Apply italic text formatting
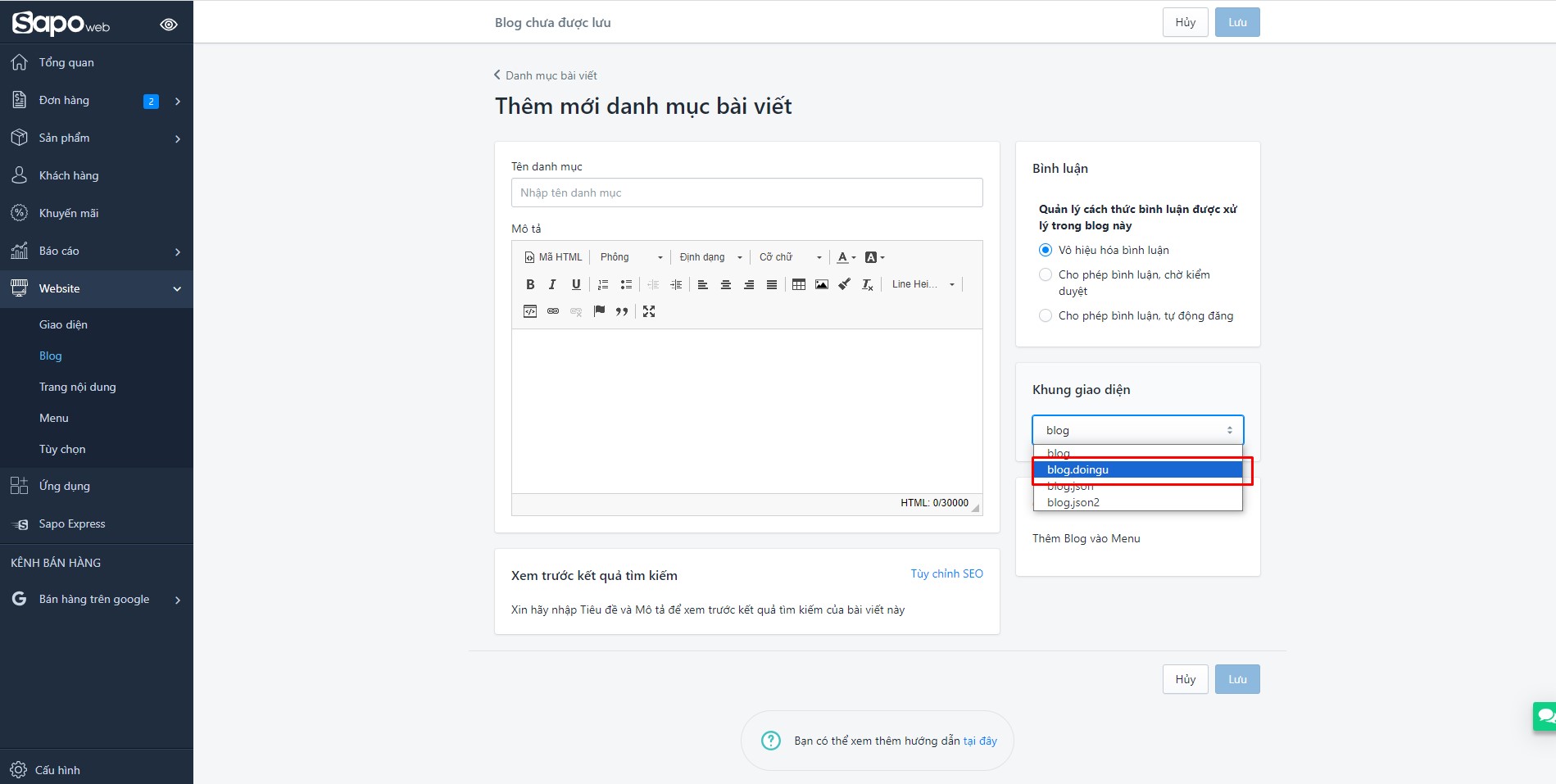This screenshot has height=784, width=1556. tap(552, 284)
